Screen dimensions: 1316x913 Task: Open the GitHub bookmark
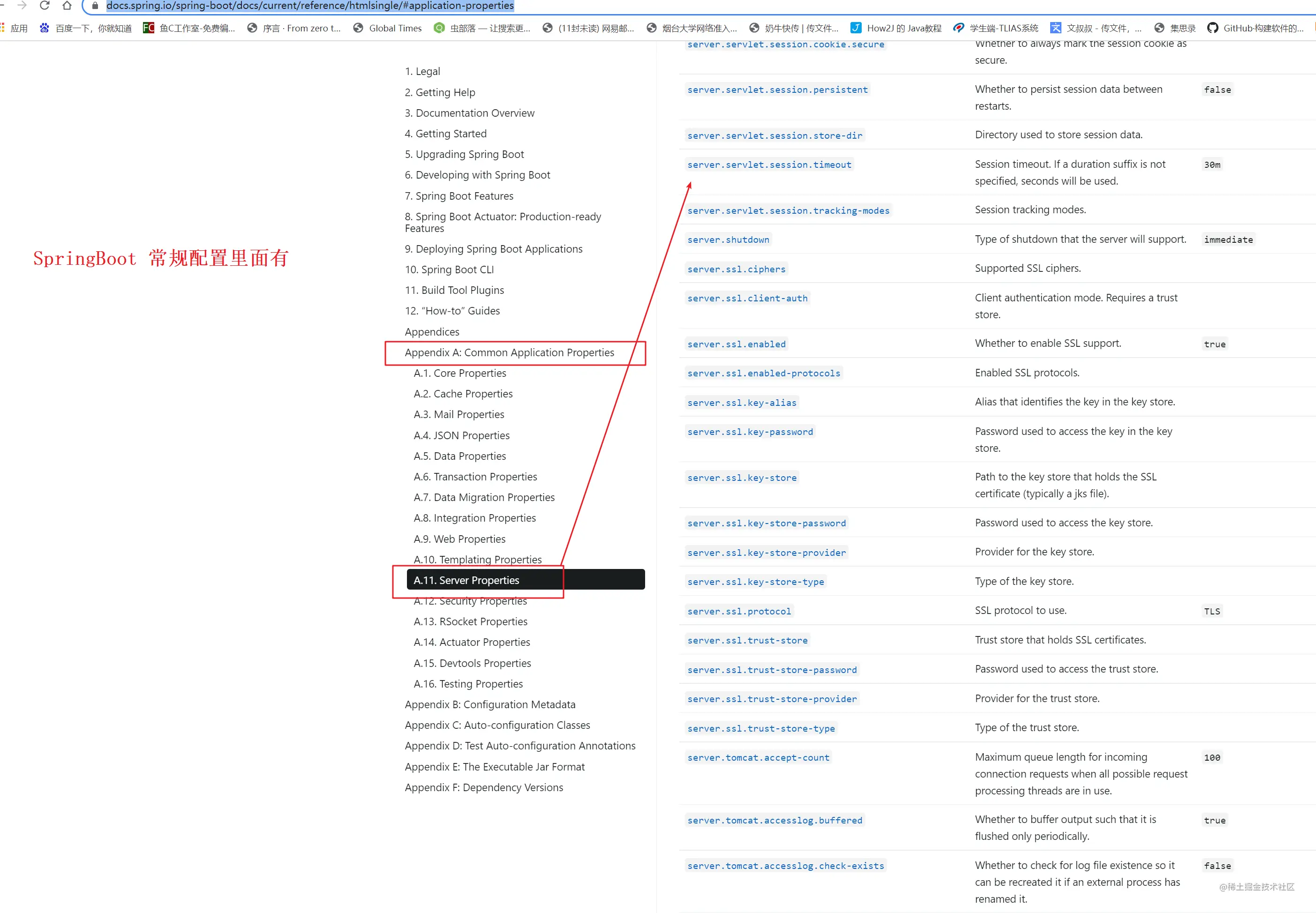click(x=1256, y=28)
